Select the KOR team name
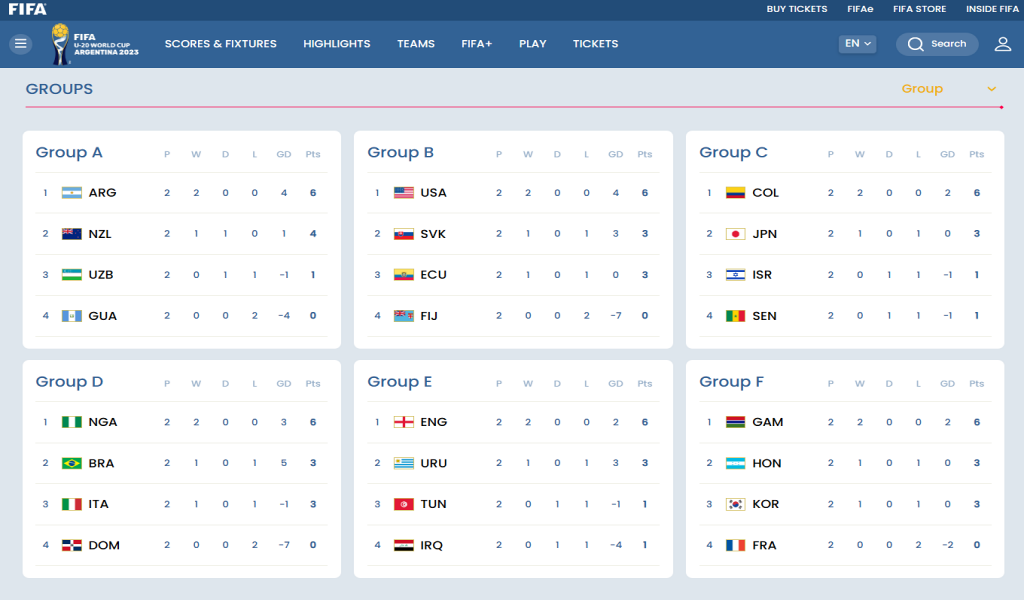This screenshot has width=1024, height=600. [x=765, y=504]
